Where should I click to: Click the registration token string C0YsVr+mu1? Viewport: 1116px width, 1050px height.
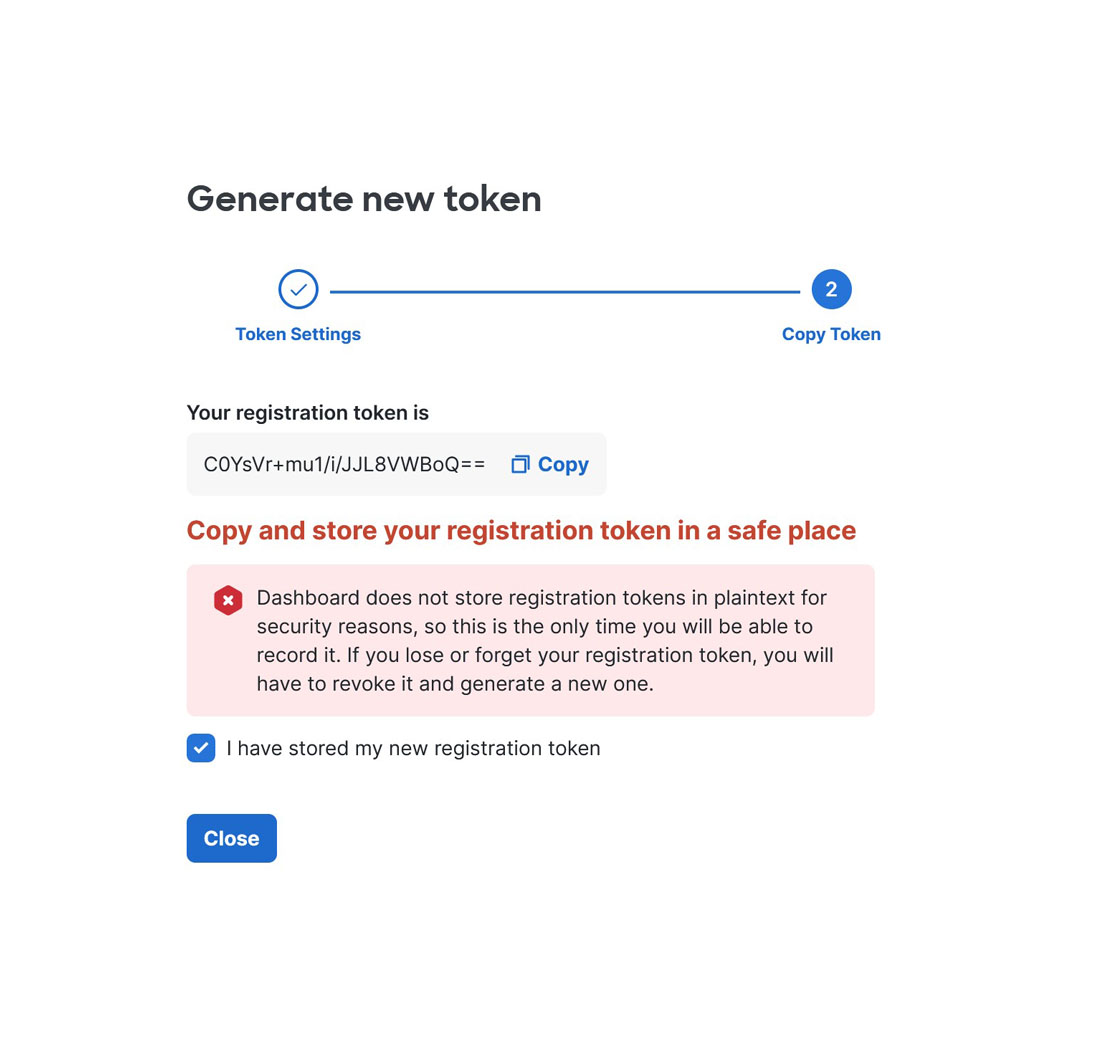[344, 465]
